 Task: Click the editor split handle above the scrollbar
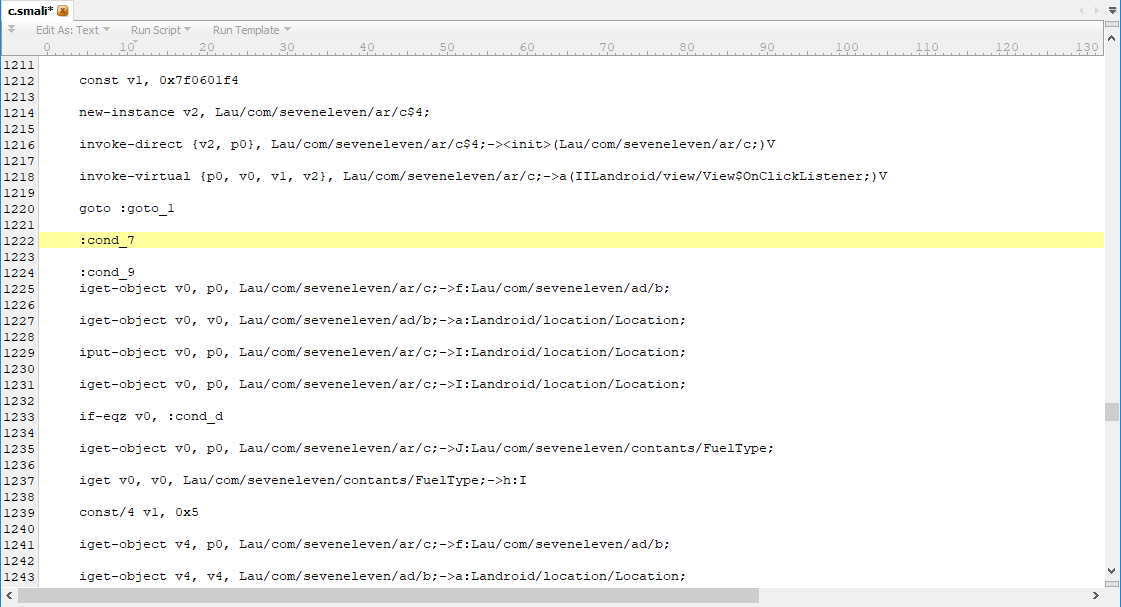[x=1112, y=24]
